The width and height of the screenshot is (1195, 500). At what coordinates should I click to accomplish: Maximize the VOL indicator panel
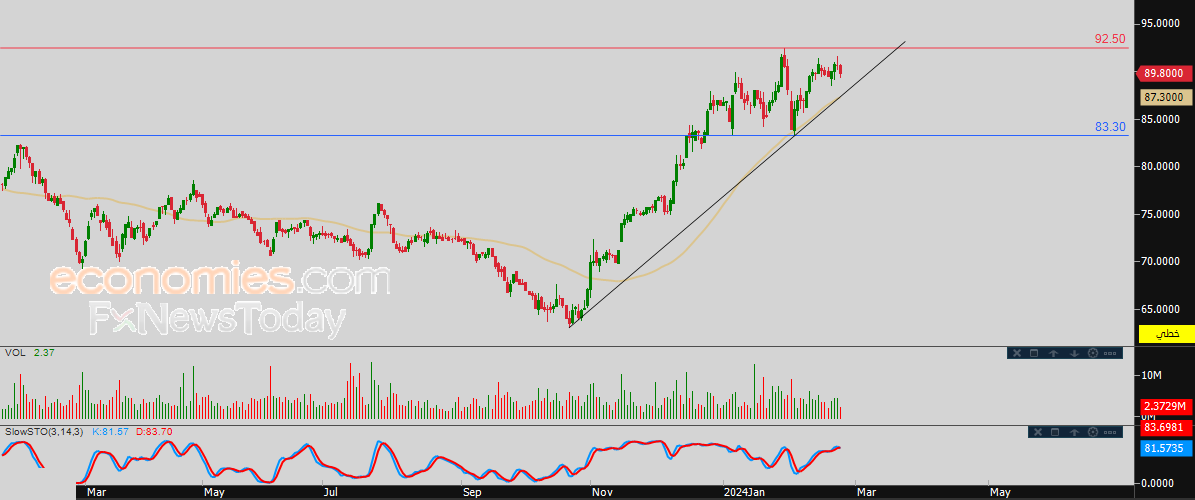point(1034,353)
